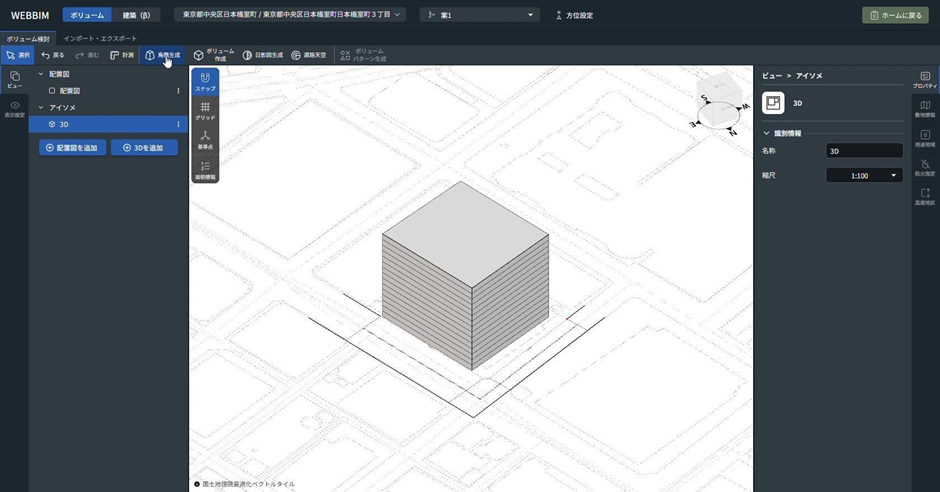
Task: Expand the 案1 plan dropdown
Action: tap(479, 15)
